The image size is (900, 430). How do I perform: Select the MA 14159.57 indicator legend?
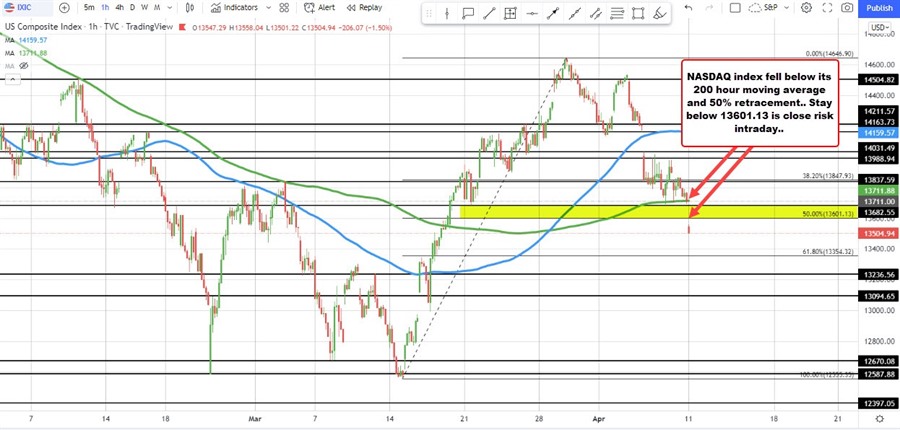point(25,40)
